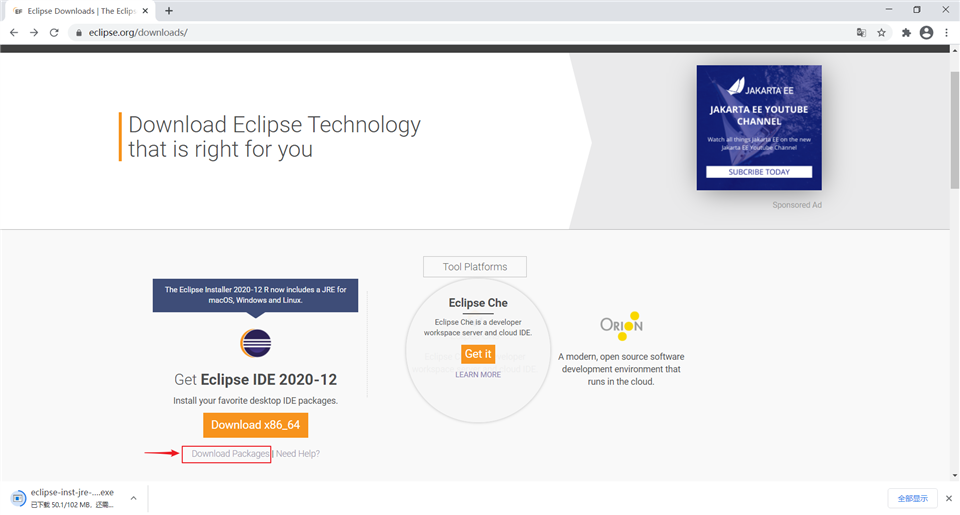This screenshot has width=960, height=515.
Task: Click the Tool Platforms button
Action: (474, 266)
